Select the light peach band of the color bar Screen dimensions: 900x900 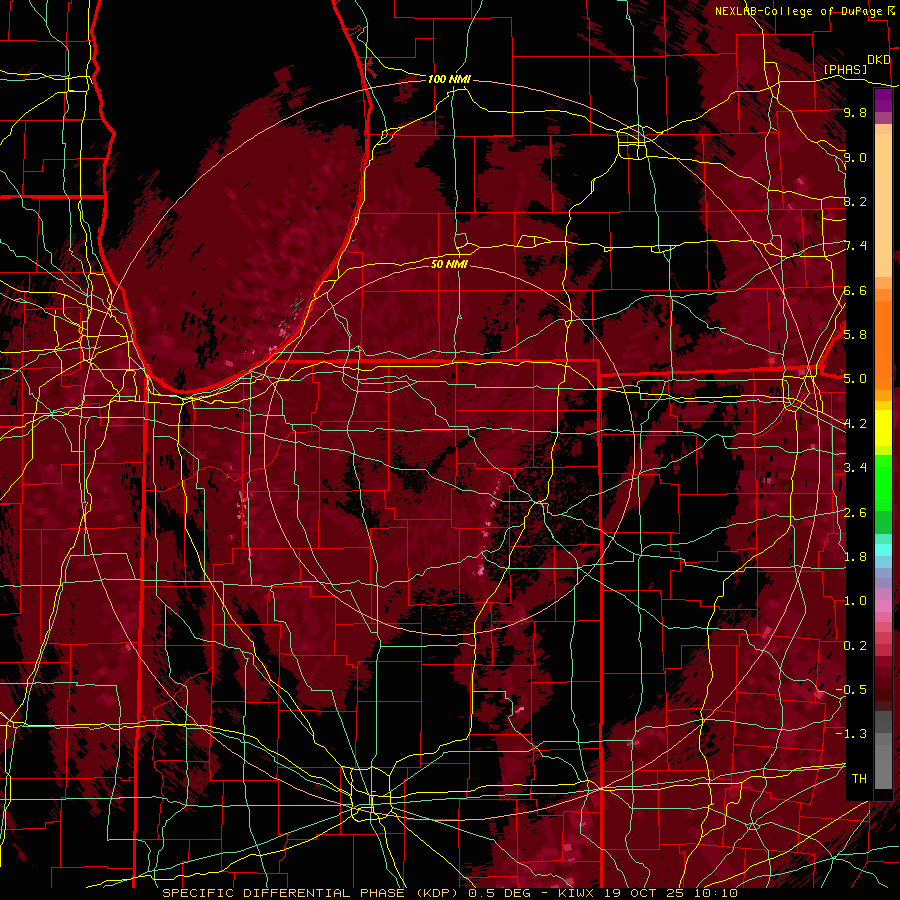(x=883, y=207)
